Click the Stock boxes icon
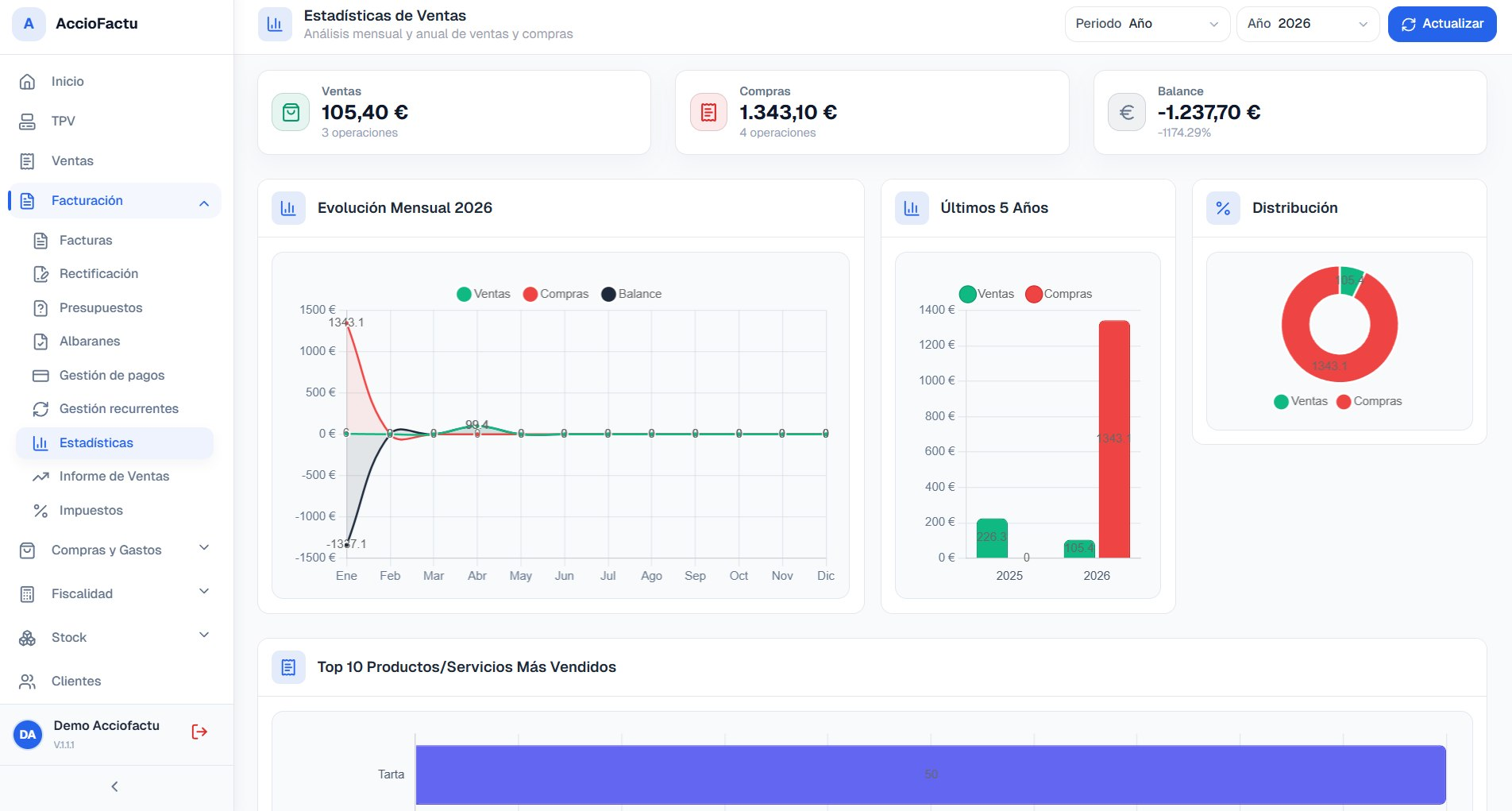This screenshot has width=1512, height=811. click(x=27, y=637)
